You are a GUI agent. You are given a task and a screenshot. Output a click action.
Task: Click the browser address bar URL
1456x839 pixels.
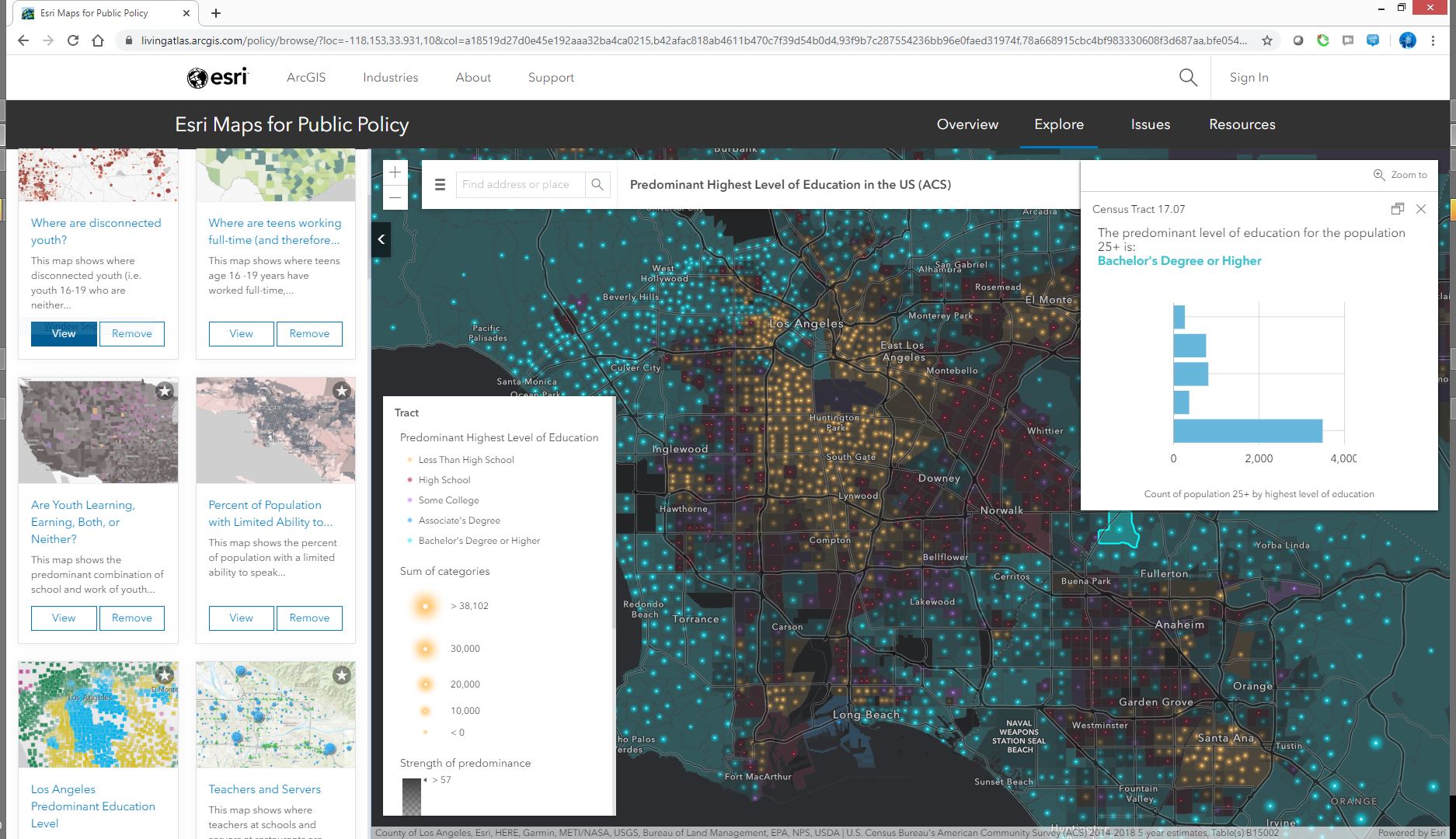pos(694,40)
